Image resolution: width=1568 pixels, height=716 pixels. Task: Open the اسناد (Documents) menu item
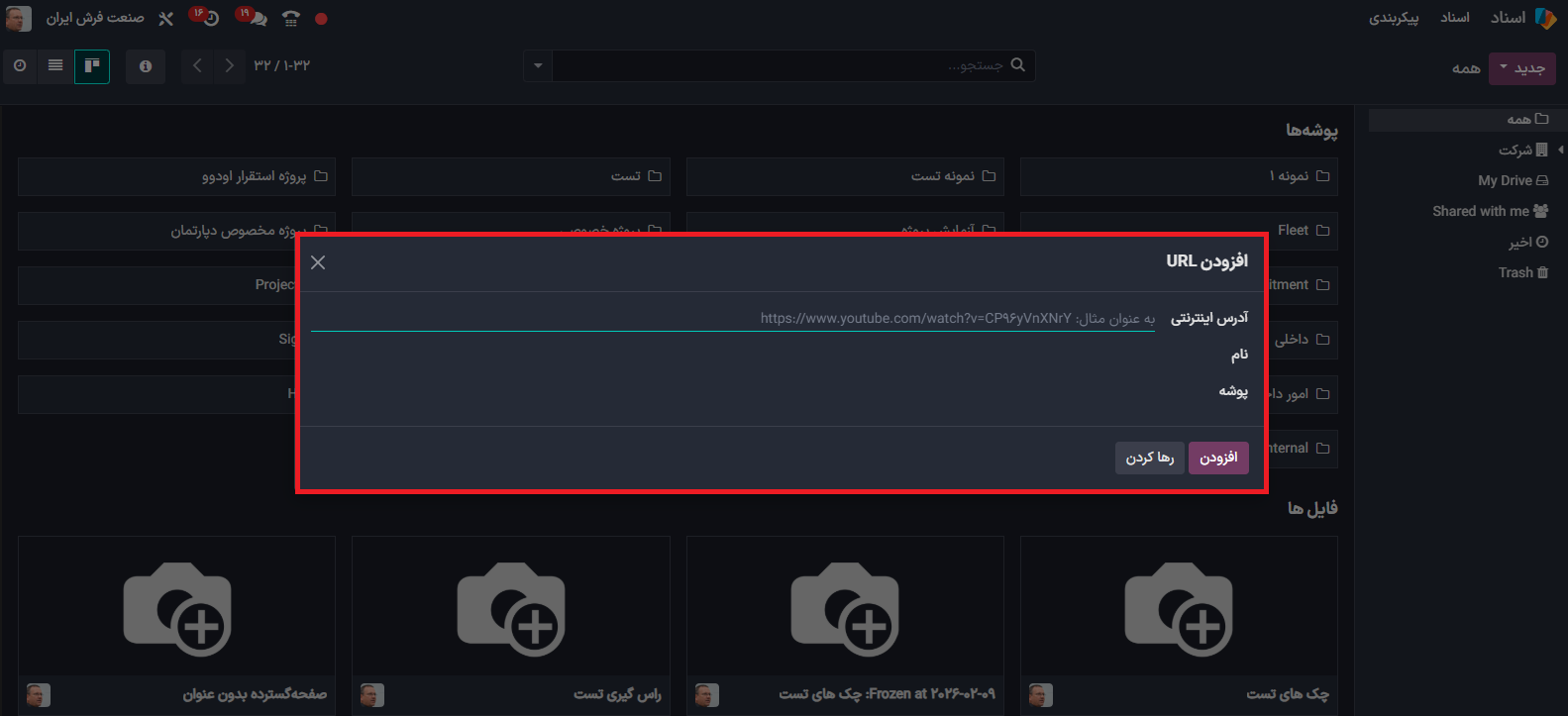[x=1454, y=18]
